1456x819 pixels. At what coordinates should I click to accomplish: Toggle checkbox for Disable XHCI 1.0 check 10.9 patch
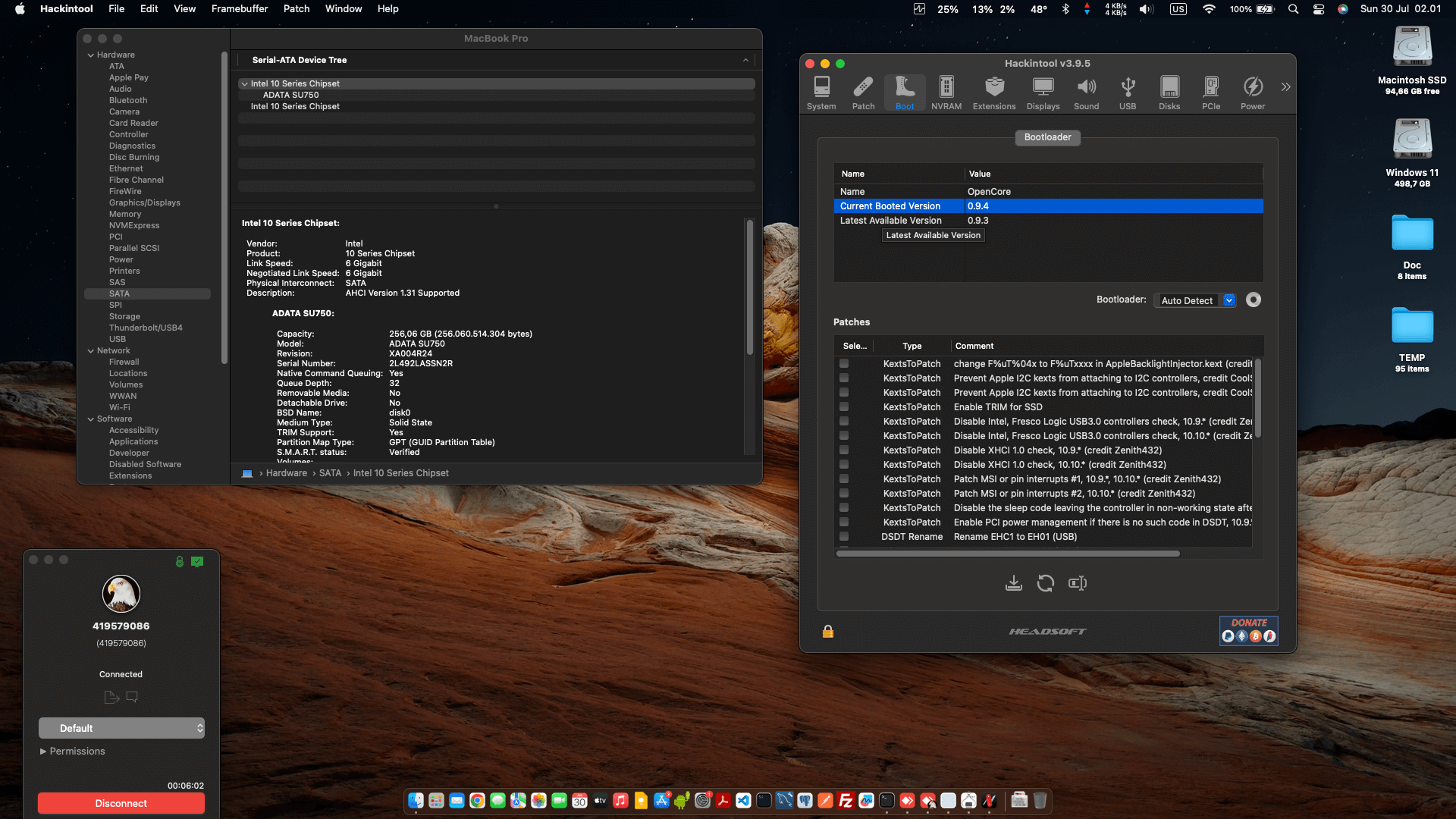pyautogui.click(x=844, y=450)
